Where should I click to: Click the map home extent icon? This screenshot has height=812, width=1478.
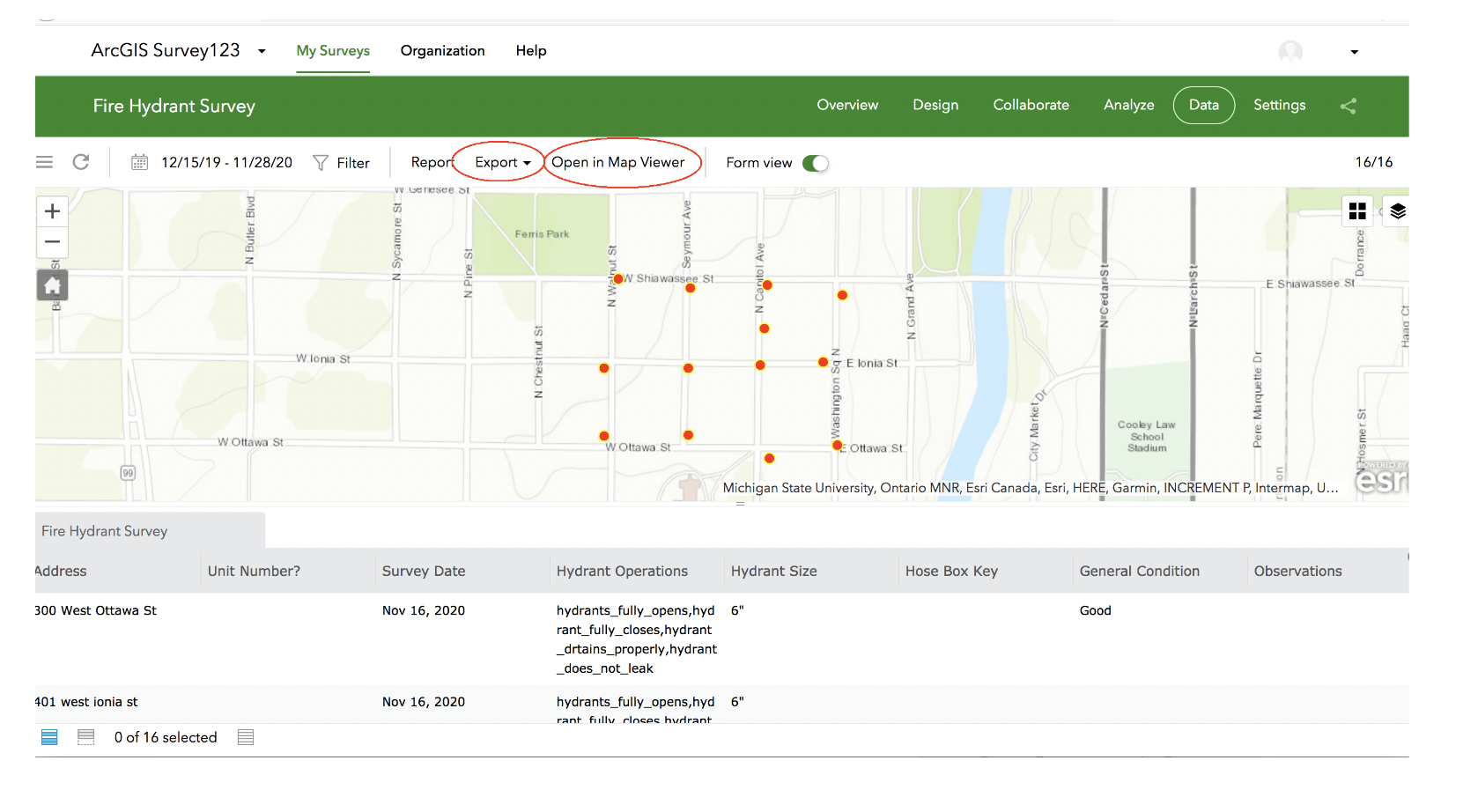point(52,285)
